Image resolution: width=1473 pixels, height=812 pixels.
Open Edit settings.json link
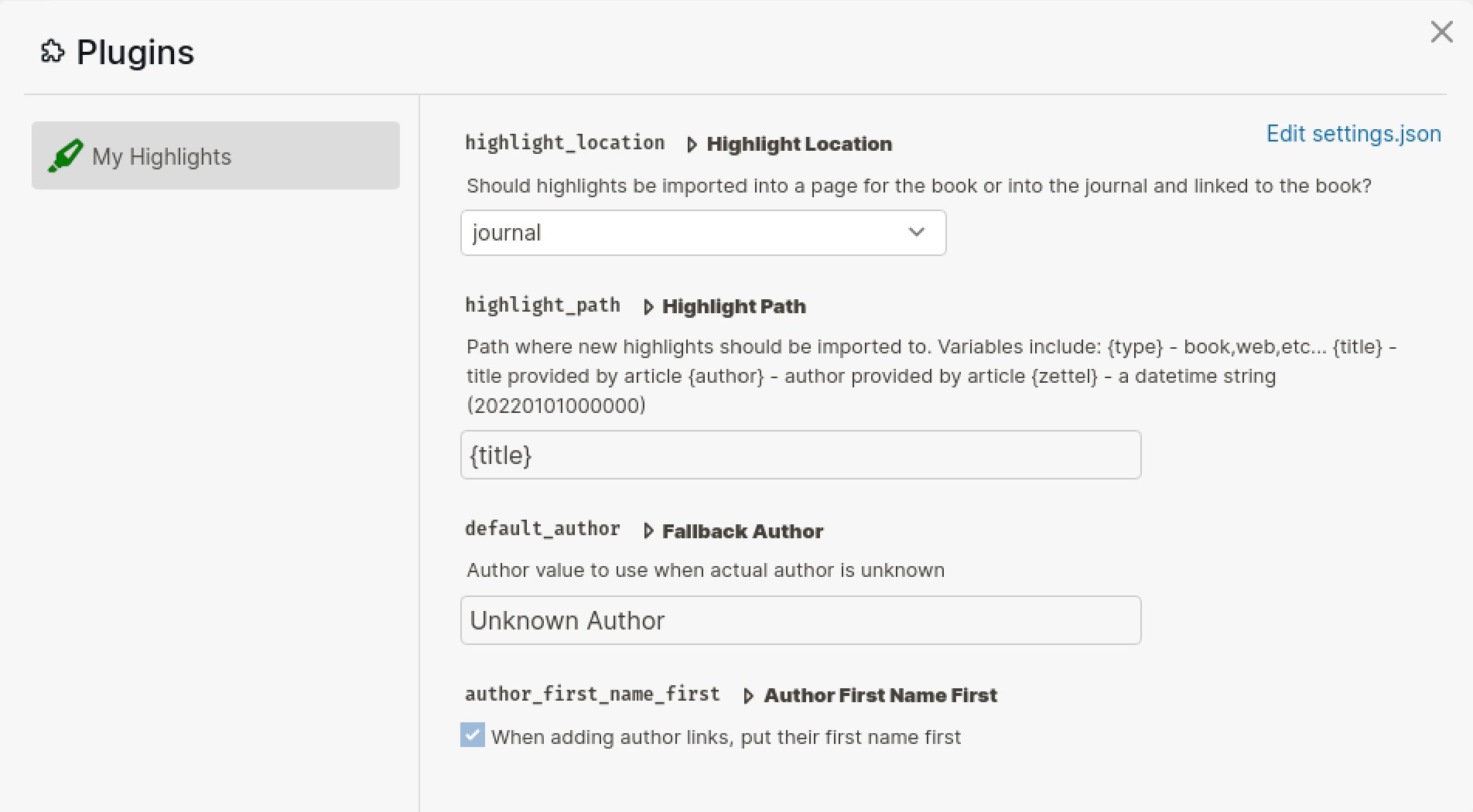[x=1353, y=134]
